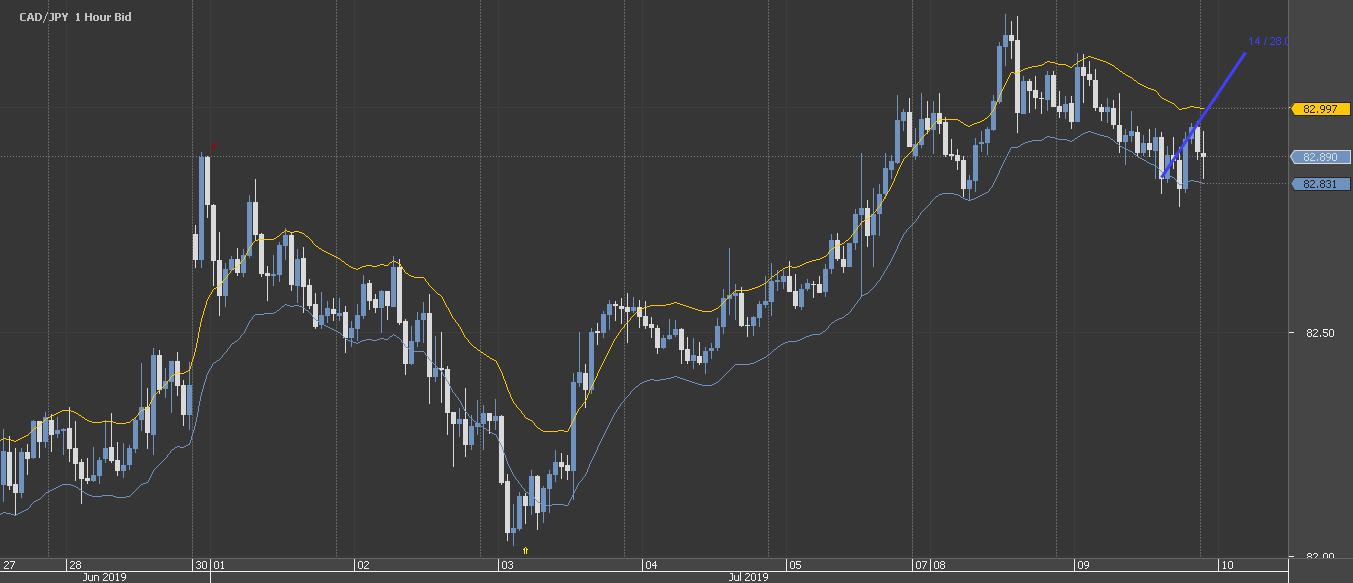Click the CAD/JPY 1 Hour Bid title
1353x583 pixels.
coord(75,17)
